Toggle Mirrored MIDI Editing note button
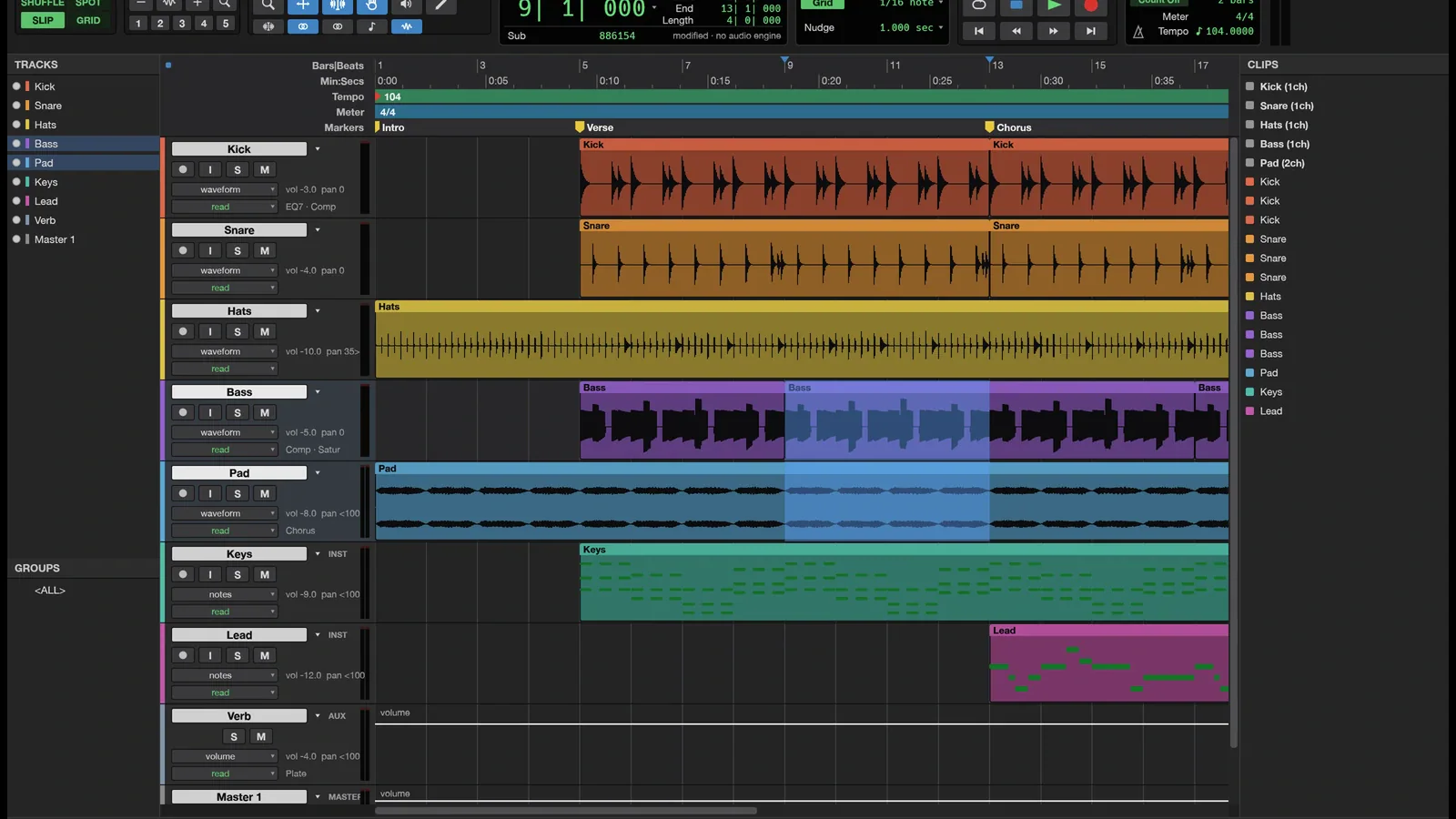1456x819 pixels. (372, 26)
